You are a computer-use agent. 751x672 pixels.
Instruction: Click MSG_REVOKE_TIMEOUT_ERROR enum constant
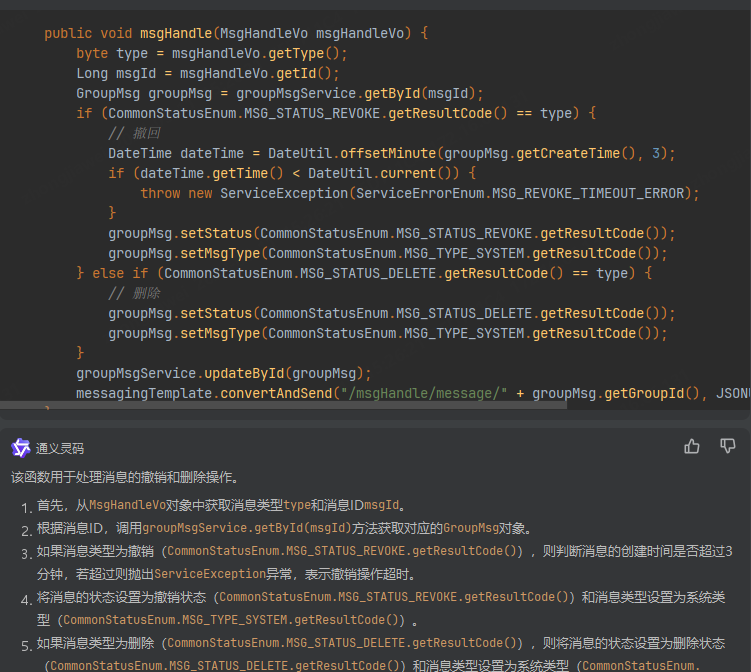coord(592,193)
